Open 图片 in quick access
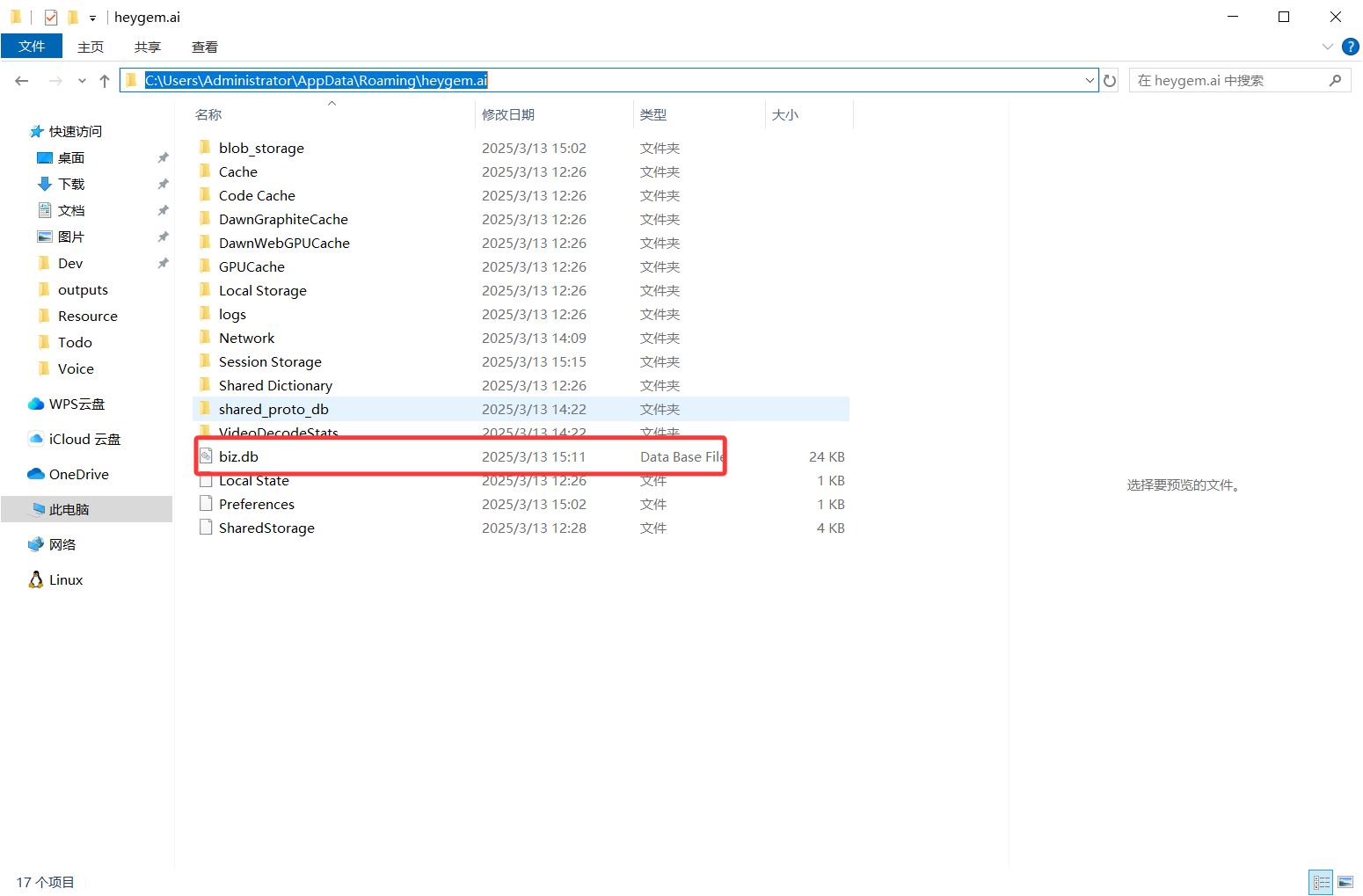Screen dimensions: 1363x896 tap(71, 237)
